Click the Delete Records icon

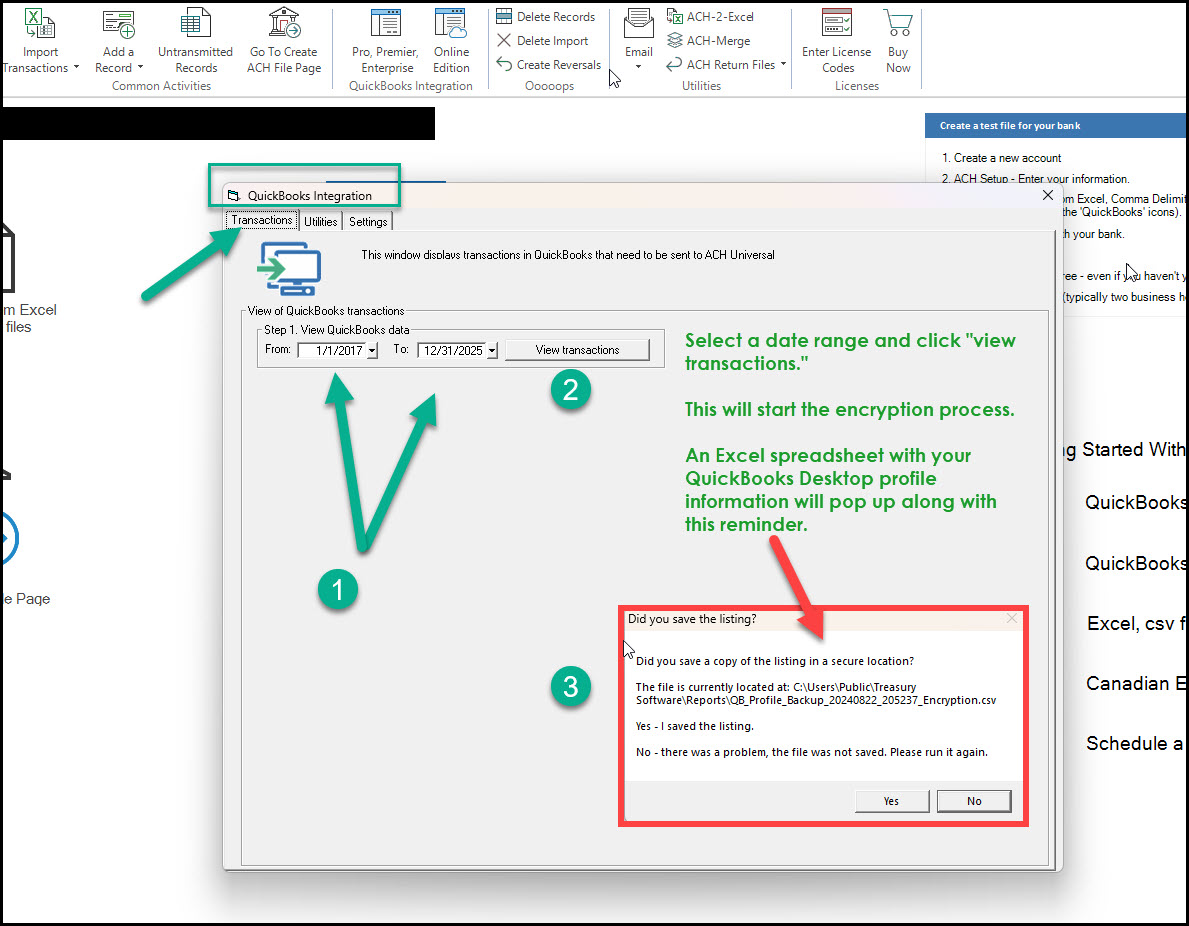click(x=504, y=16)
